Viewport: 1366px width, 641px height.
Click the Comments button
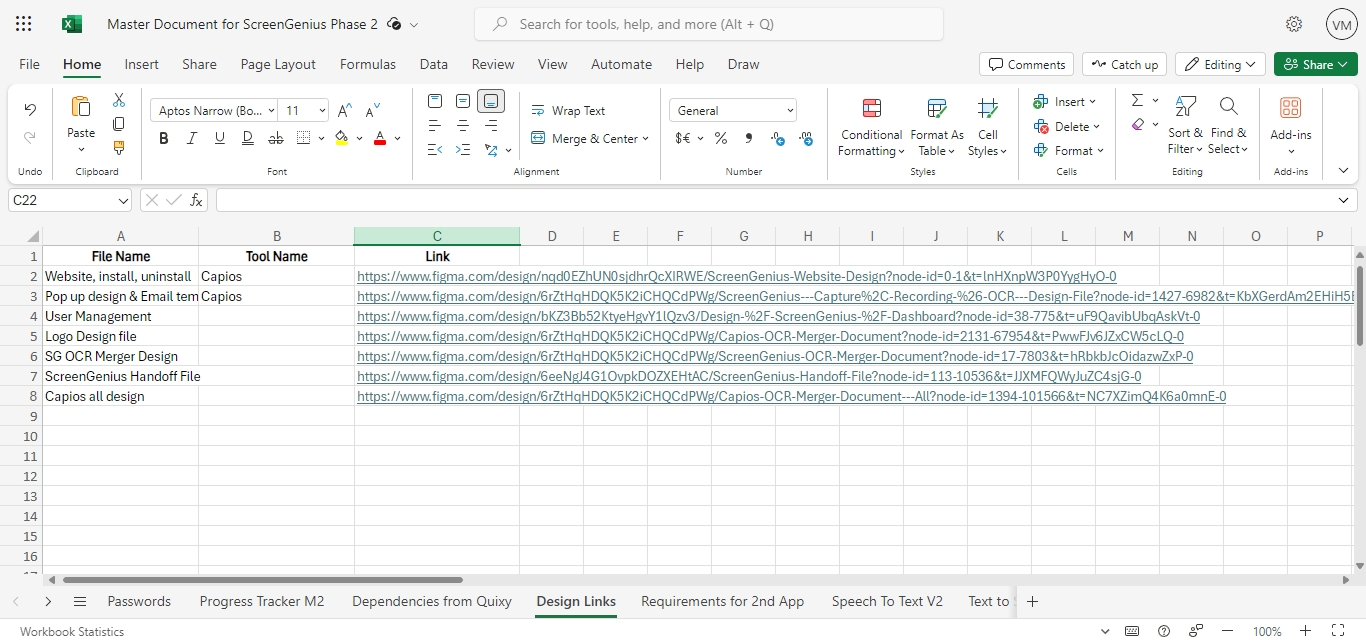(1027, 64)
